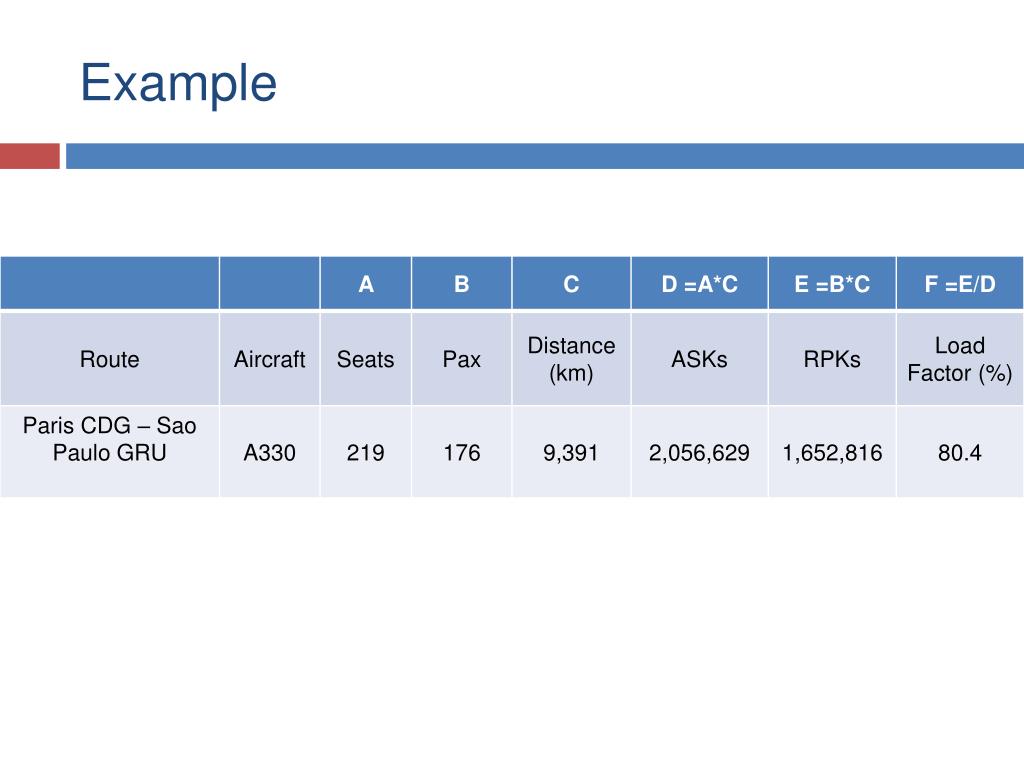Select the "Route" label cell
The height and width of the screenshot is (768, 1024).
coord(110,359)
